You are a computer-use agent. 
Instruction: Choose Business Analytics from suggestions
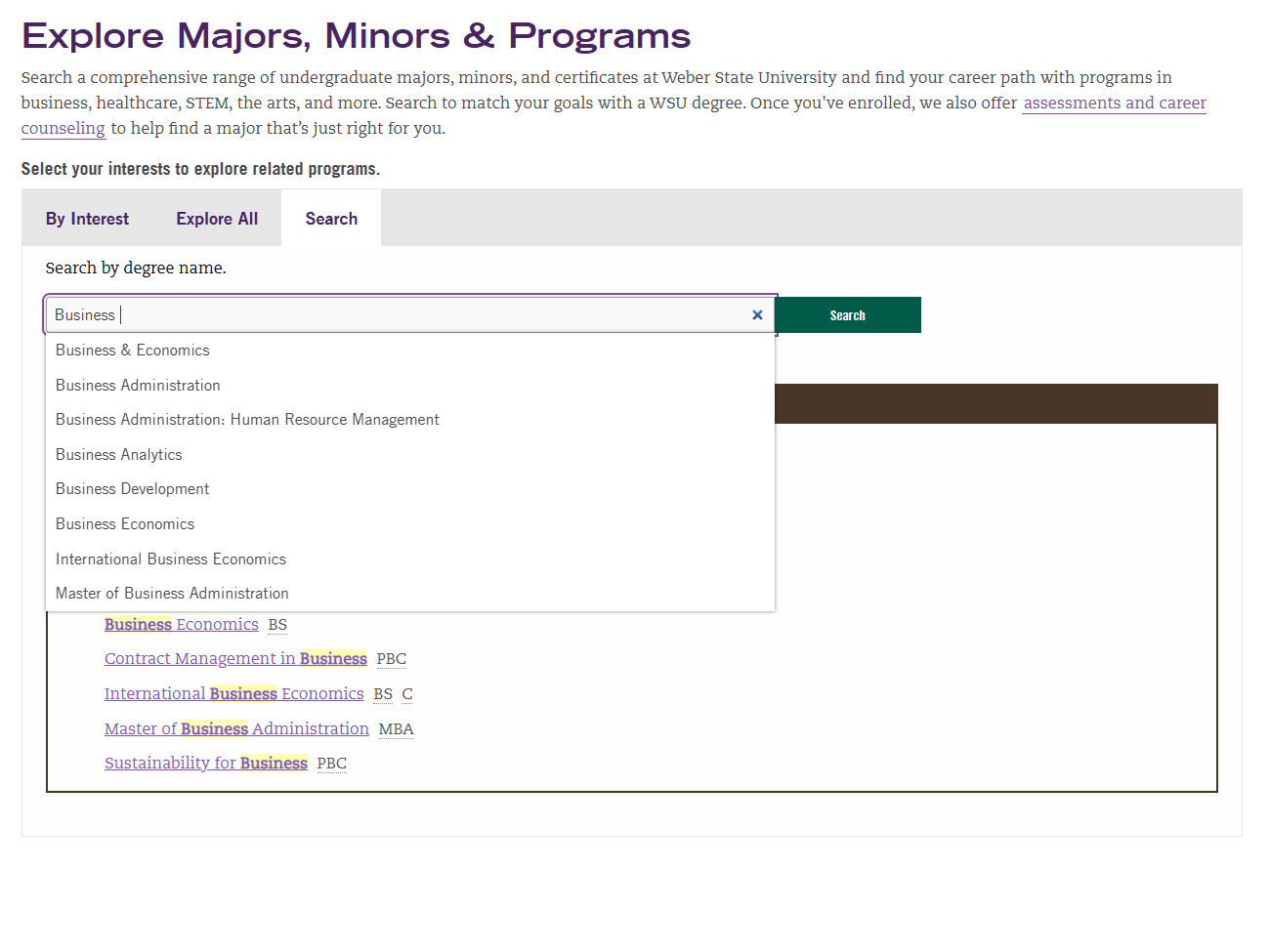pyautogui.click(x=410, y=455)
